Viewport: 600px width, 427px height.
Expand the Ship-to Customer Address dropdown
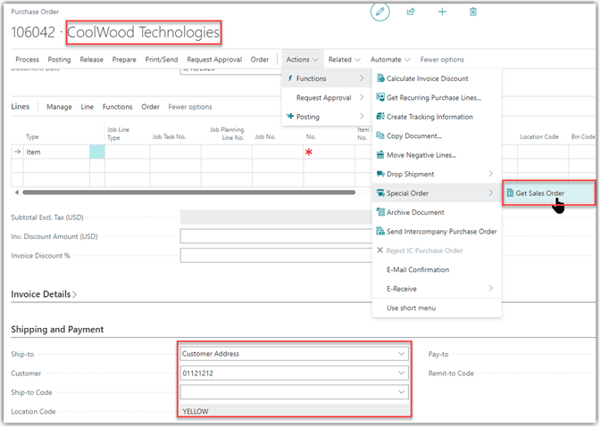point(401,354)
